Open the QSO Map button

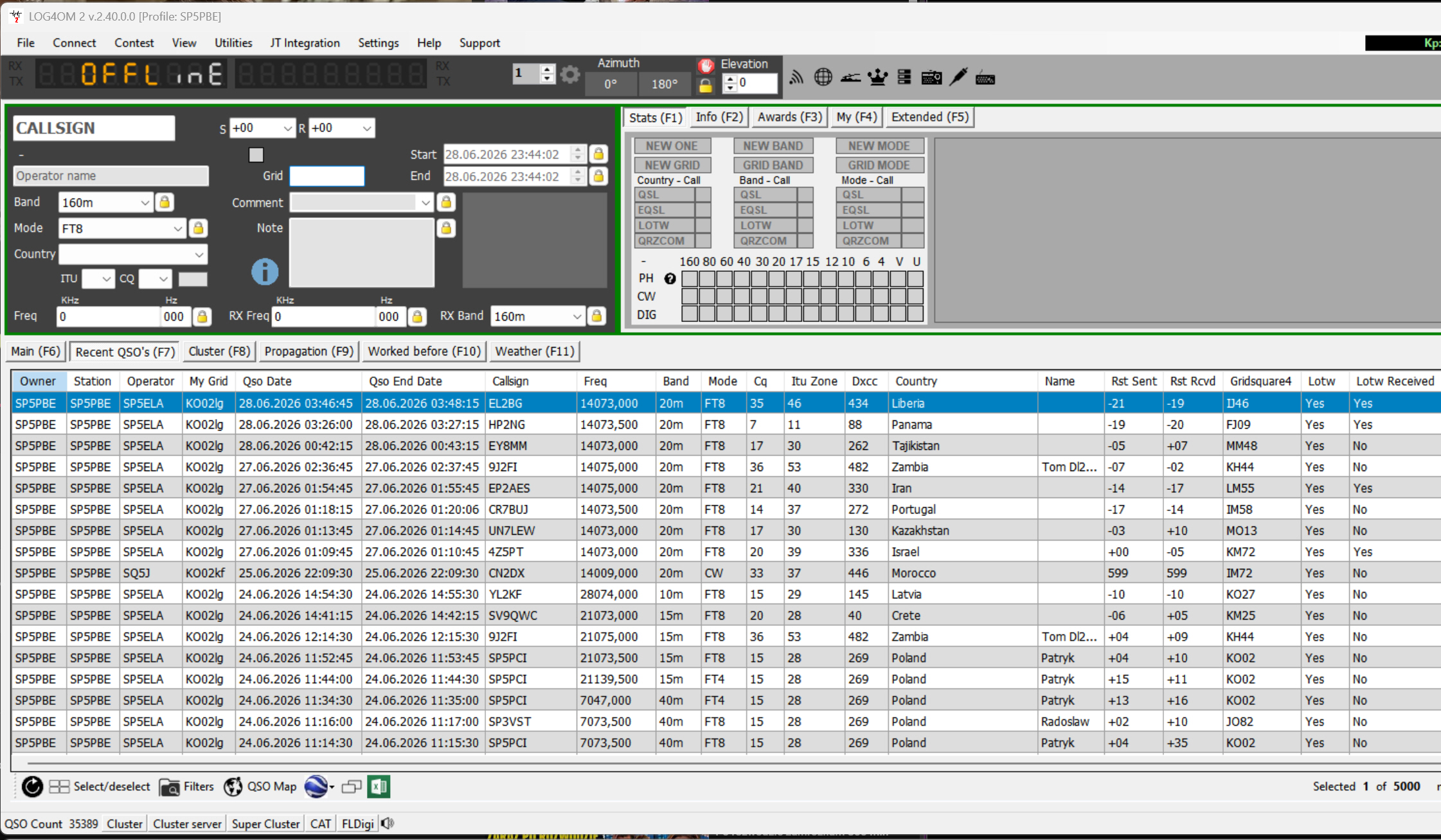click(260, 787)
